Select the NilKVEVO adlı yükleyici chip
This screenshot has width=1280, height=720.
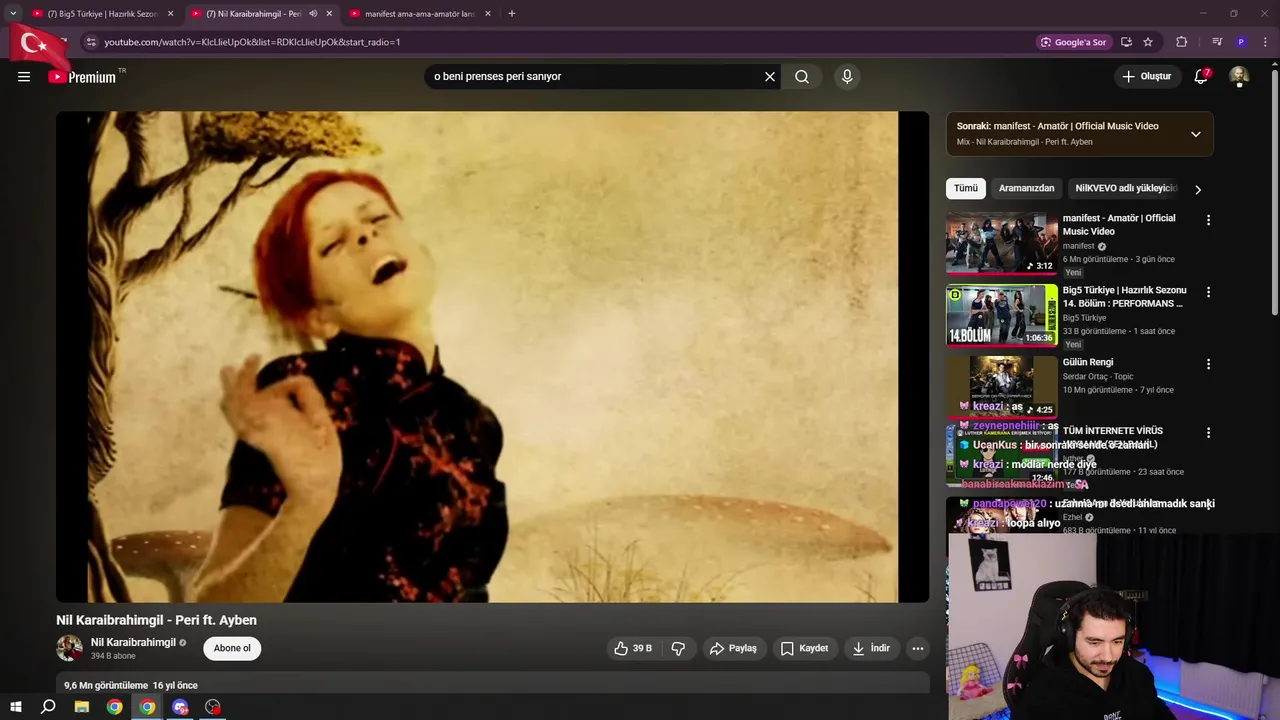[1126, 189]
